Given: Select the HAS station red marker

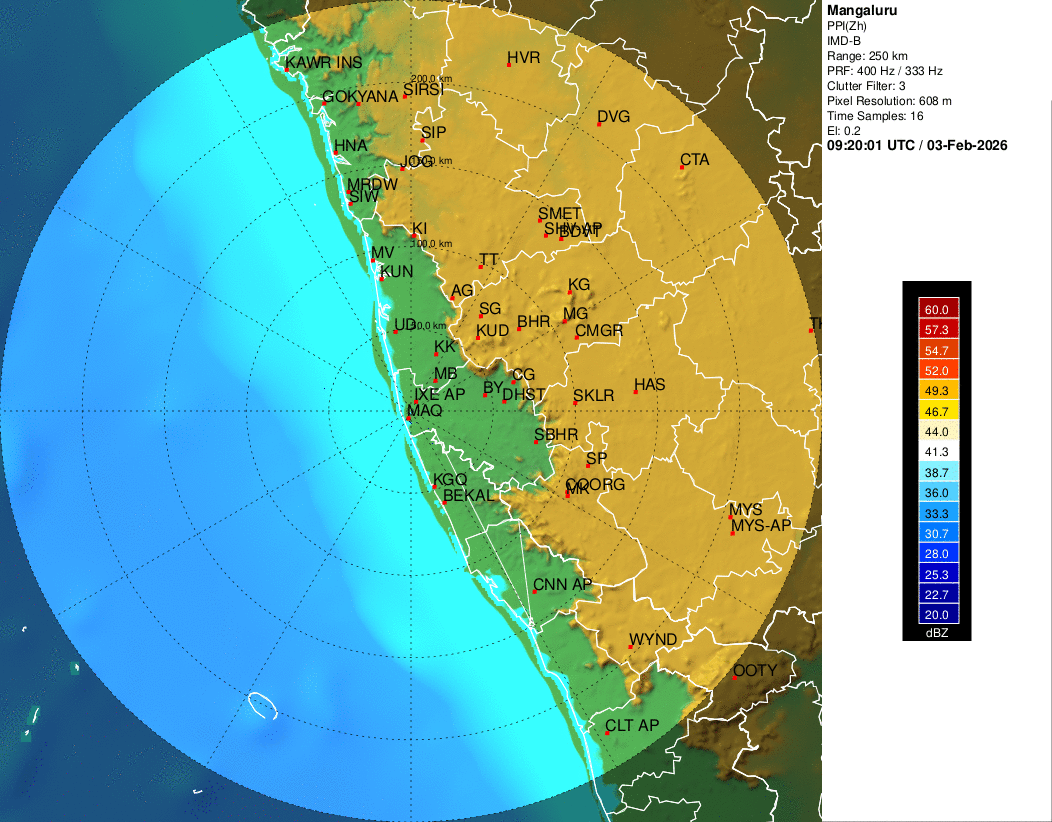Looking at the screenshot, I should tap(635, 392).
